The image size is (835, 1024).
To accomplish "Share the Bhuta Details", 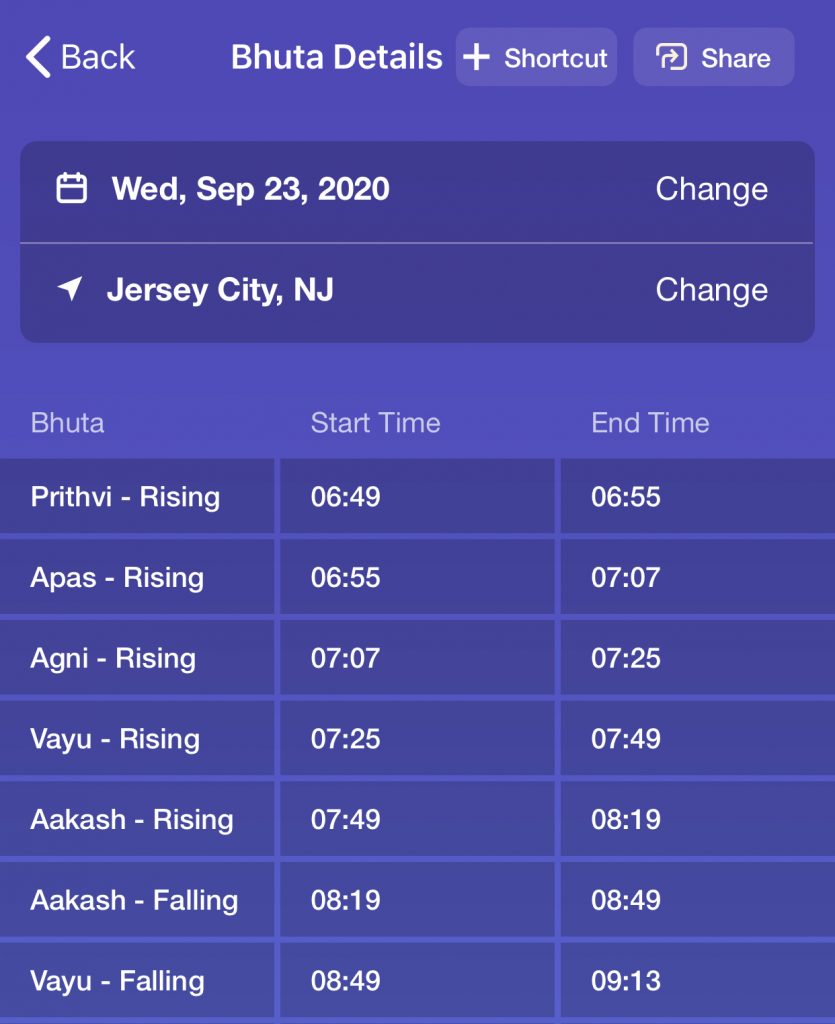I will [x=714, y=57].
